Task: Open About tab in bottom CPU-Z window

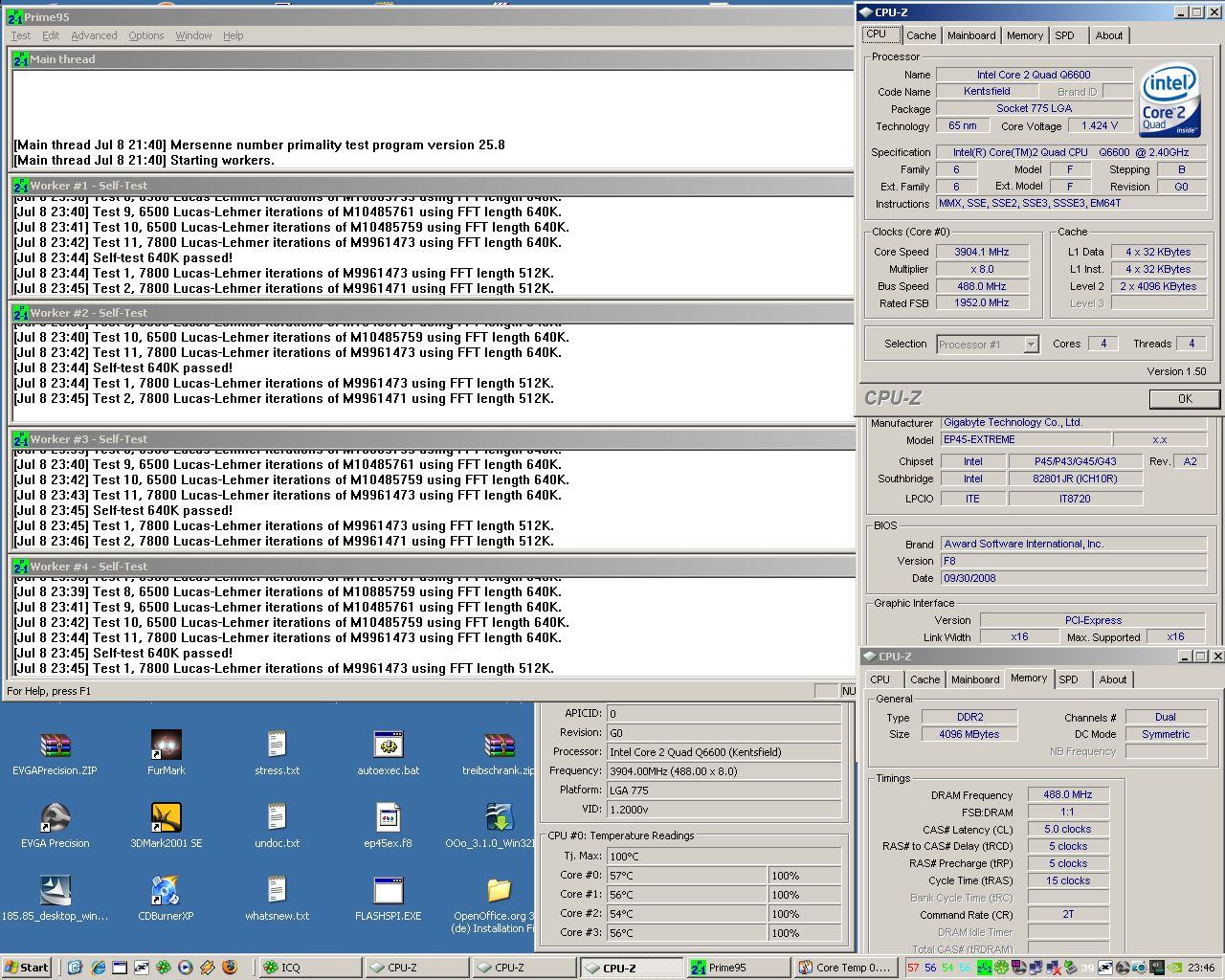Action: click(1113, 679)
